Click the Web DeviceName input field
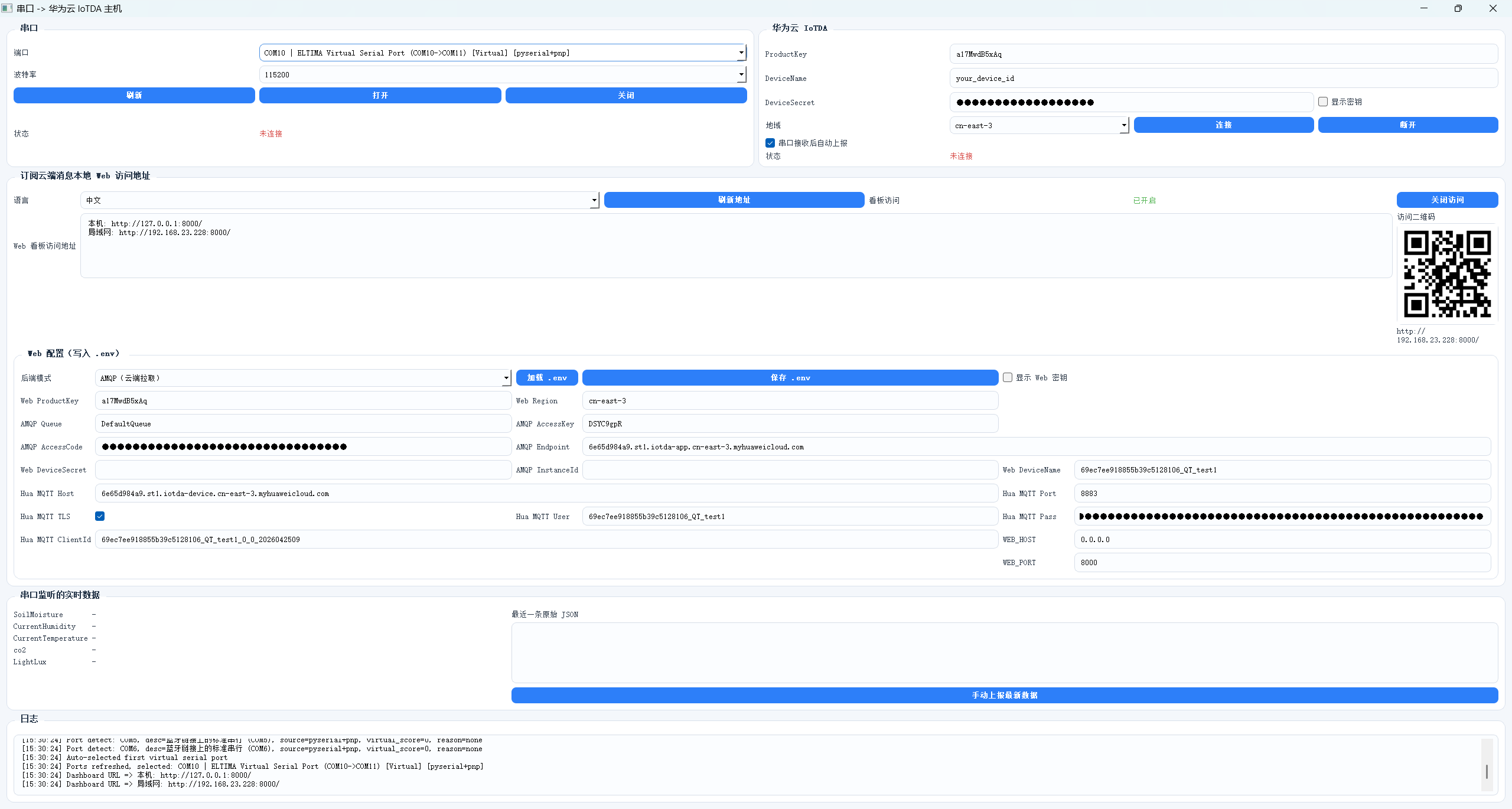 (x=1283, y=469)
